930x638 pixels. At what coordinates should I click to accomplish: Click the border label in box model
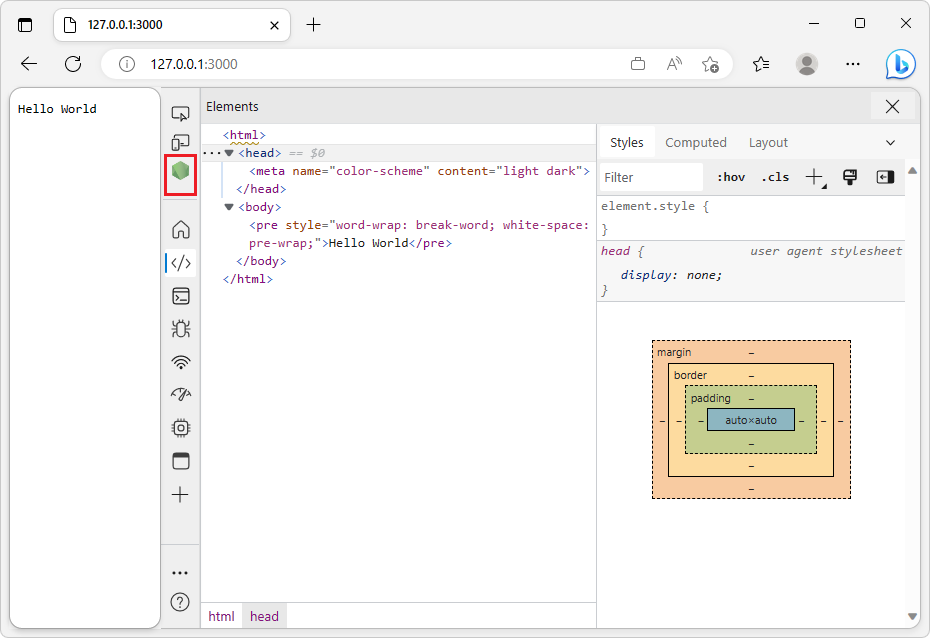coord(690,375)
